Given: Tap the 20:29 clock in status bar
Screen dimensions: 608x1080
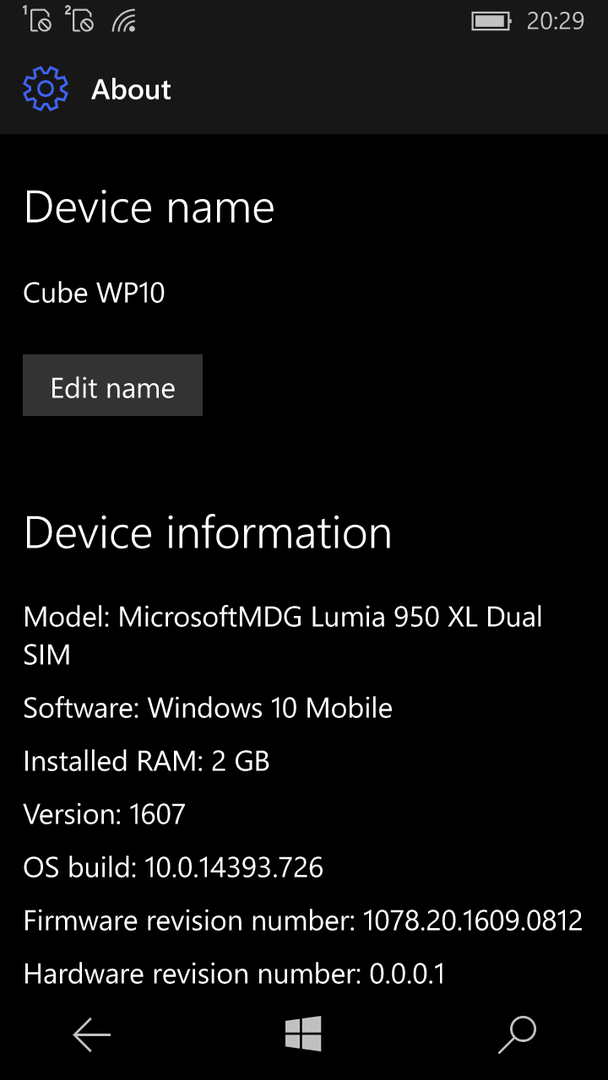Looking at the screenshot, I should point(555,21).
